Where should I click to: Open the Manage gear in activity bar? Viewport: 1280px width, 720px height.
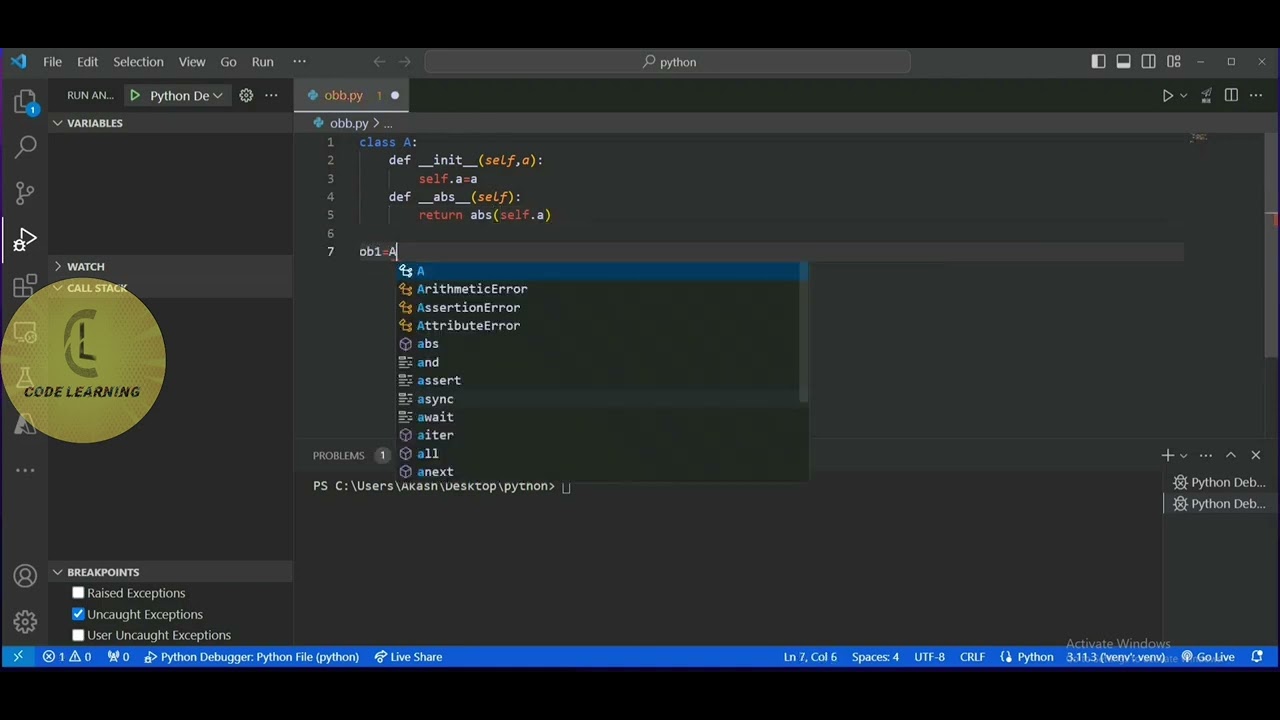click(x=25, y=622)
